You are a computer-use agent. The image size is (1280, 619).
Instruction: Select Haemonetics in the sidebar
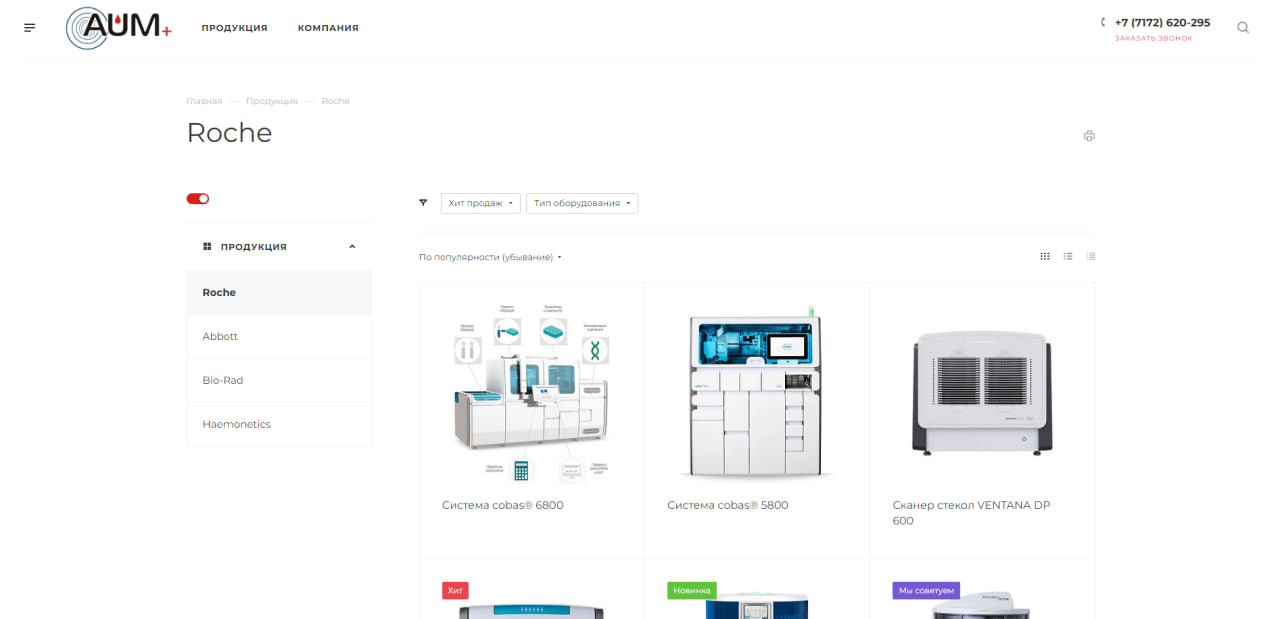279,425
